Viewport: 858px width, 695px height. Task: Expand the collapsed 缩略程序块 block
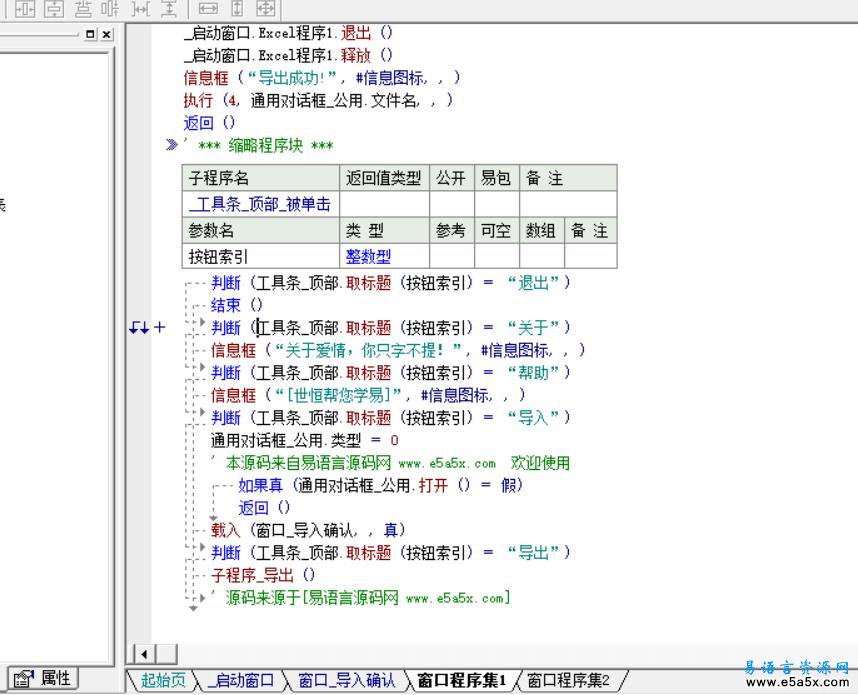pos(171,144)
